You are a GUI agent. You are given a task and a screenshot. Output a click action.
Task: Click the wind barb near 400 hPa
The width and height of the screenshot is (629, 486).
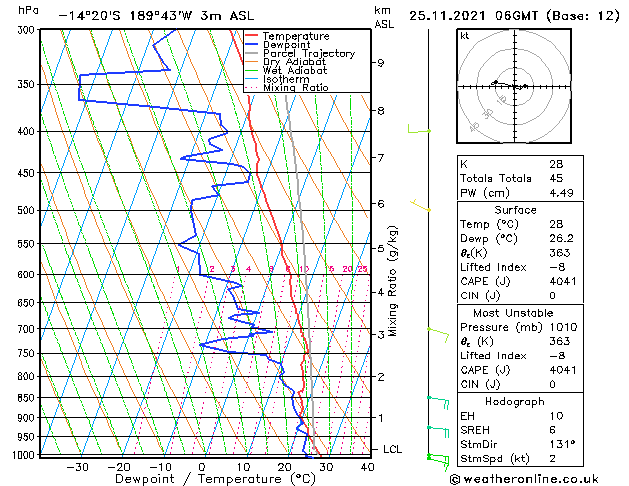coord(419,130)
